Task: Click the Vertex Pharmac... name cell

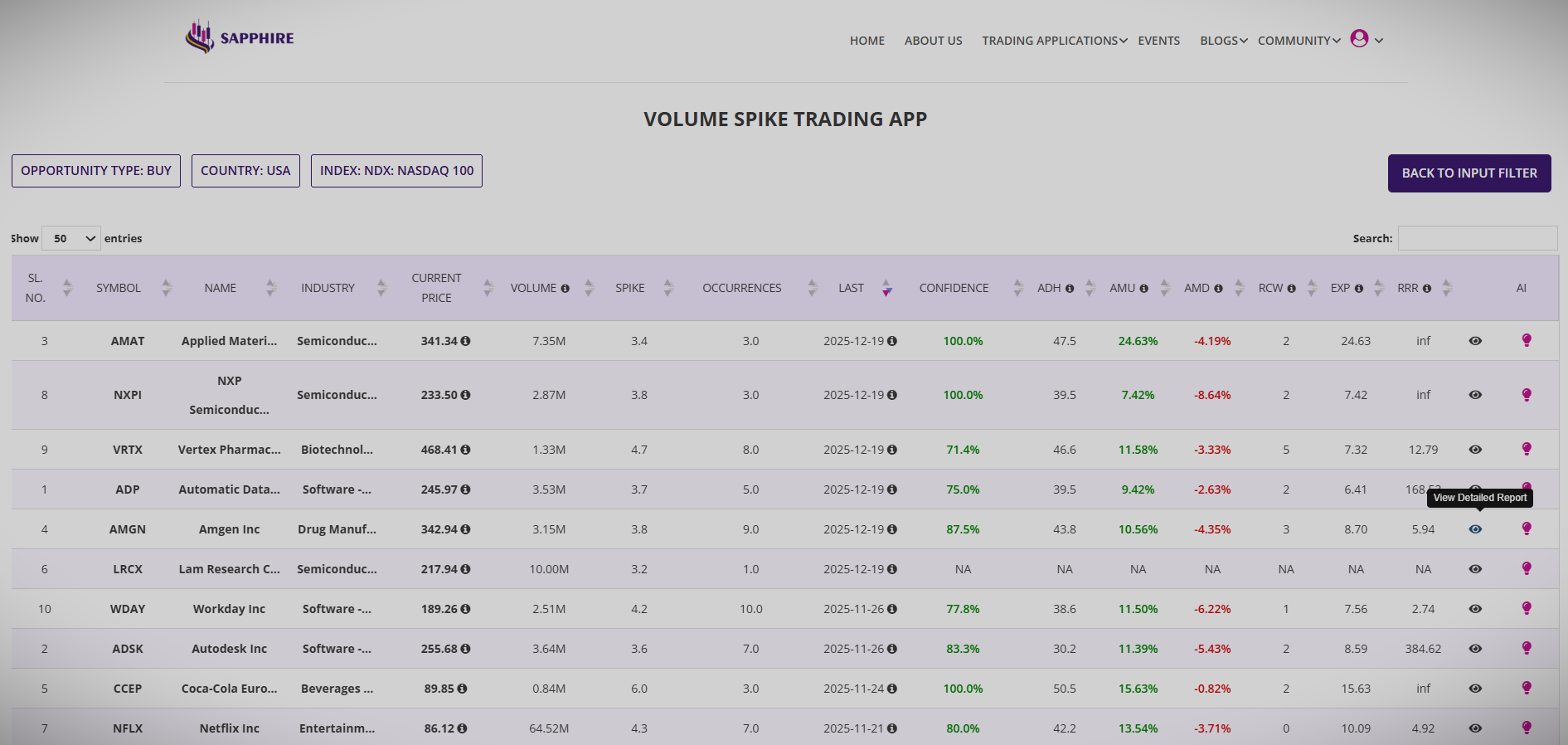Action: pos(230,450)
